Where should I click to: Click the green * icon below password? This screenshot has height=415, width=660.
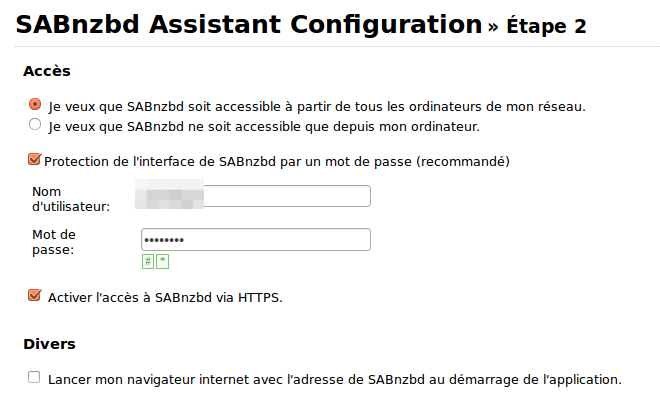tap(162, 261)
